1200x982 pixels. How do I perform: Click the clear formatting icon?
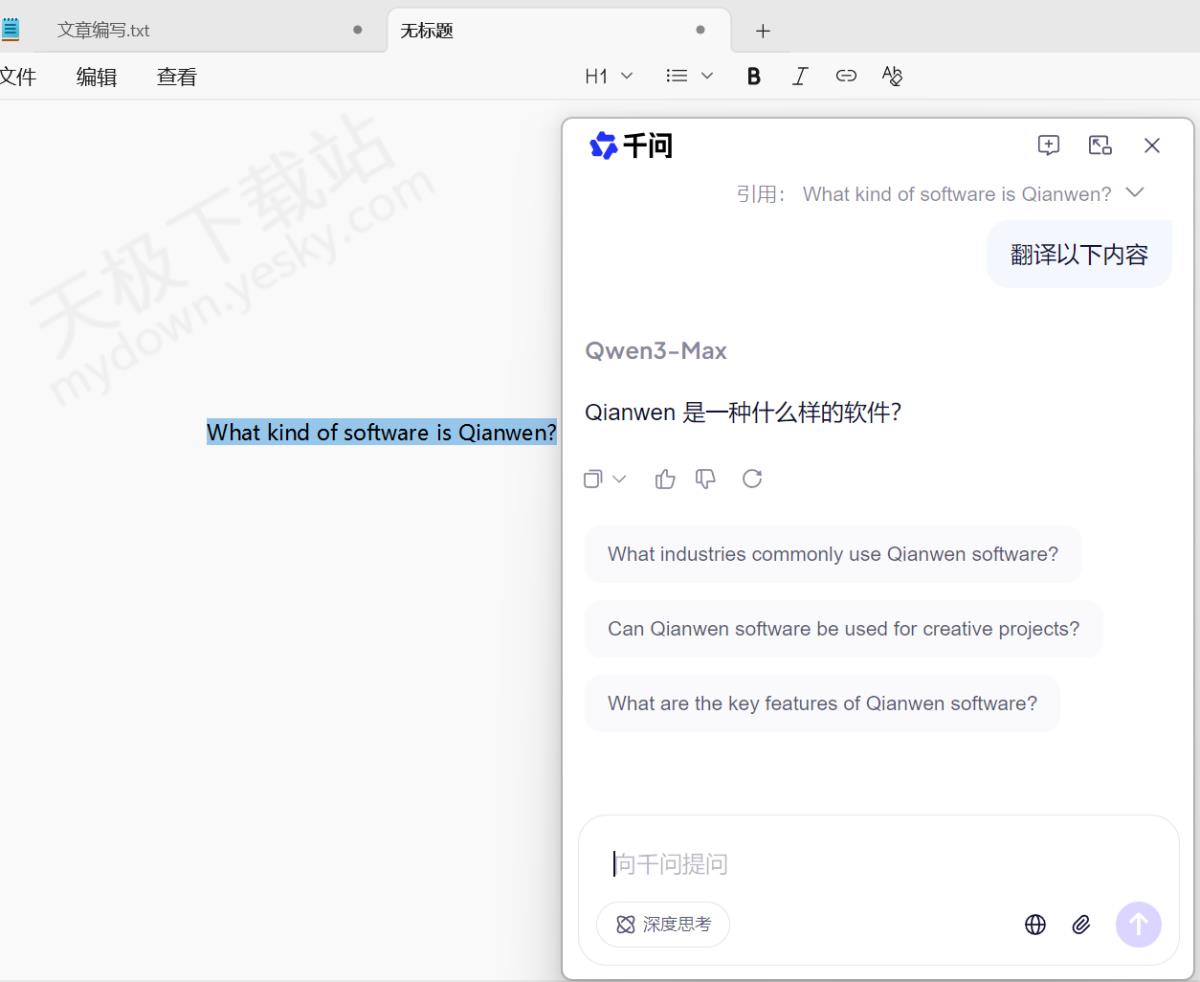[892, 76]
